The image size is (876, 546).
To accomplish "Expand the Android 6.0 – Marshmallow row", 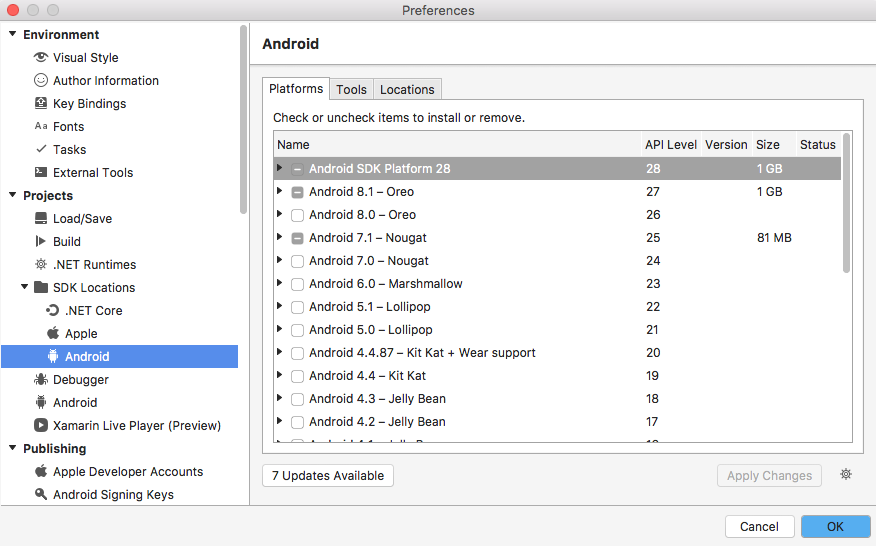I will pyautogui.click(x=279, y=282).
